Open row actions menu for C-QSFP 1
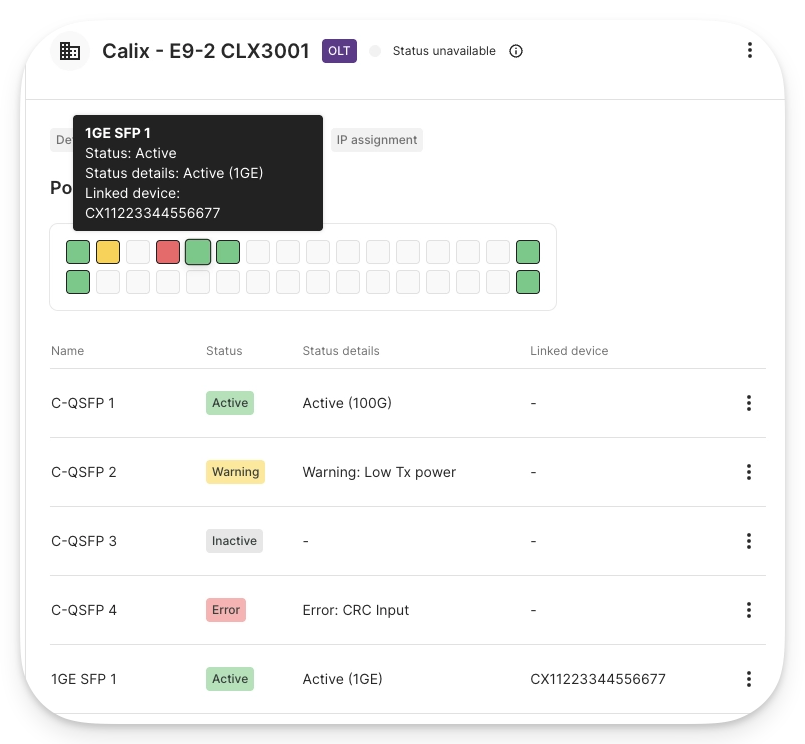The image size is (805, 744). point(749,403)
